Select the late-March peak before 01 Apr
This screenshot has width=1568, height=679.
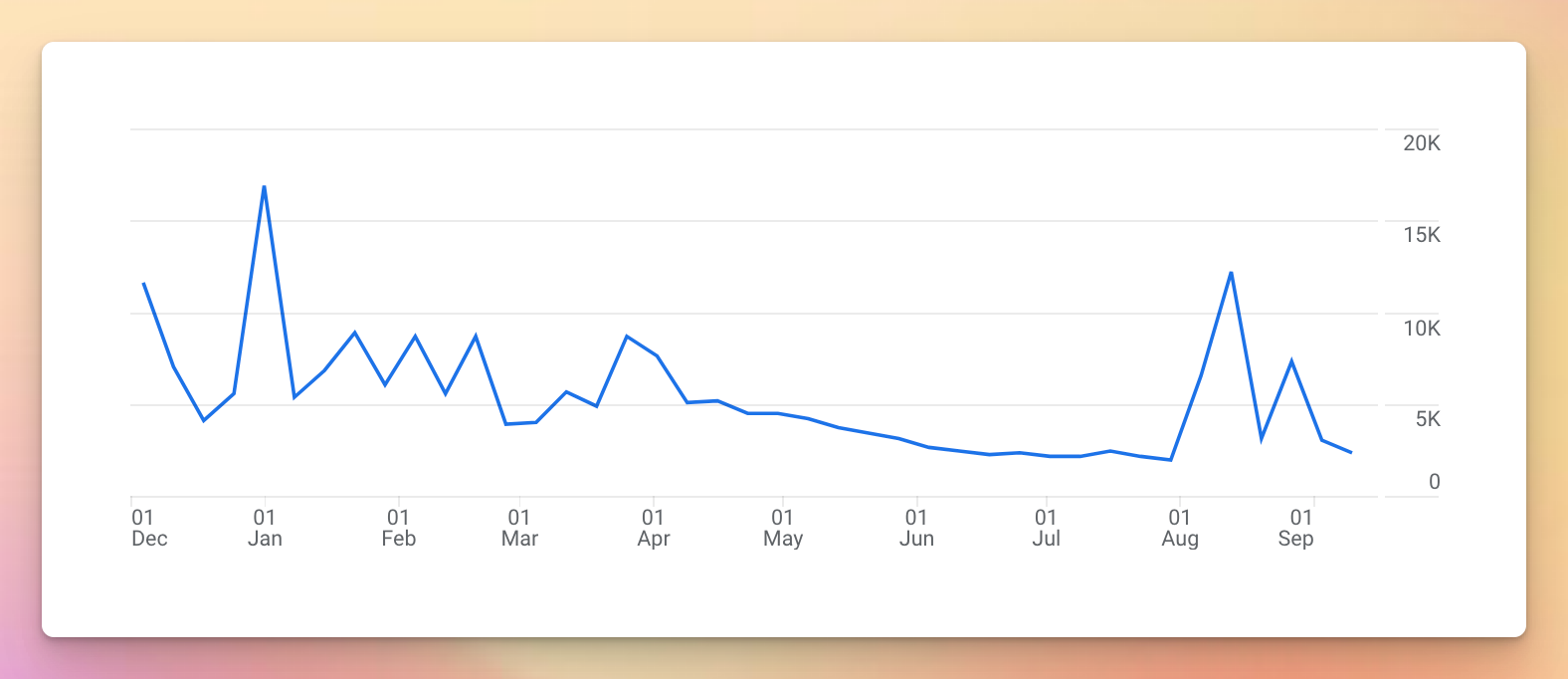pyautogui.click(x=626, y=337)
